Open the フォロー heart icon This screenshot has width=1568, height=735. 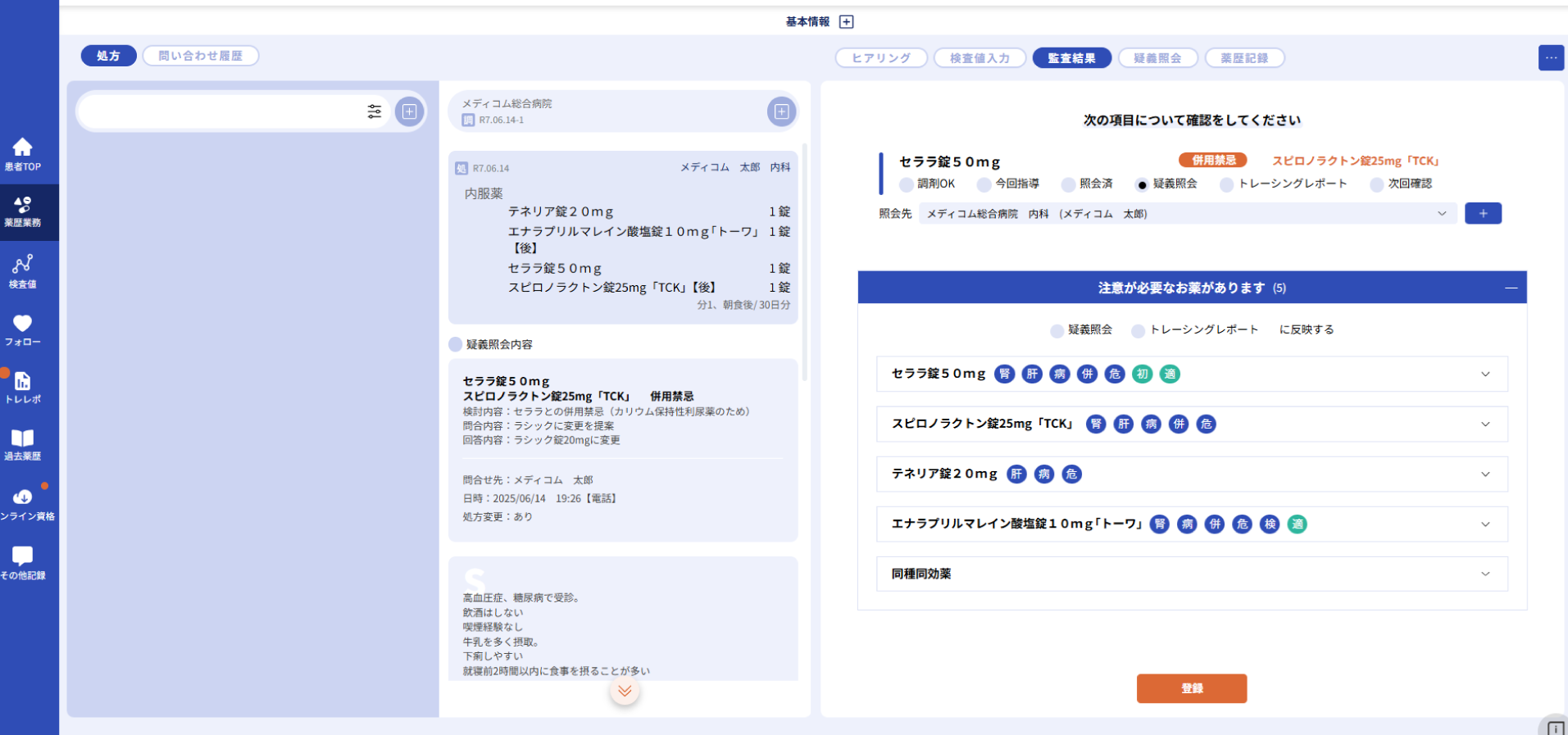[23, 324]
